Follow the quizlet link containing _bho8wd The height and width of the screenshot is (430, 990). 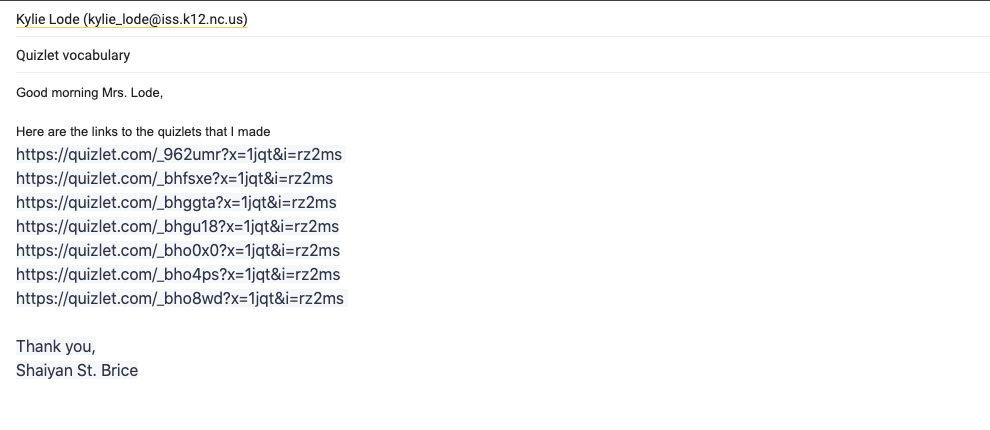[180, 299]
